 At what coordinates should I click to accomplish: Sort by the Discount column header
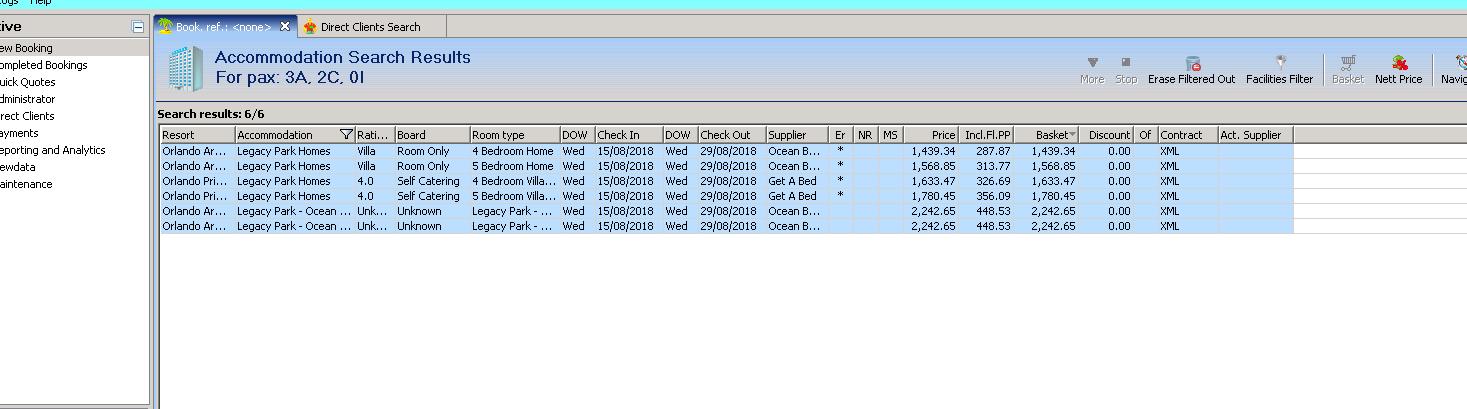1107,135
